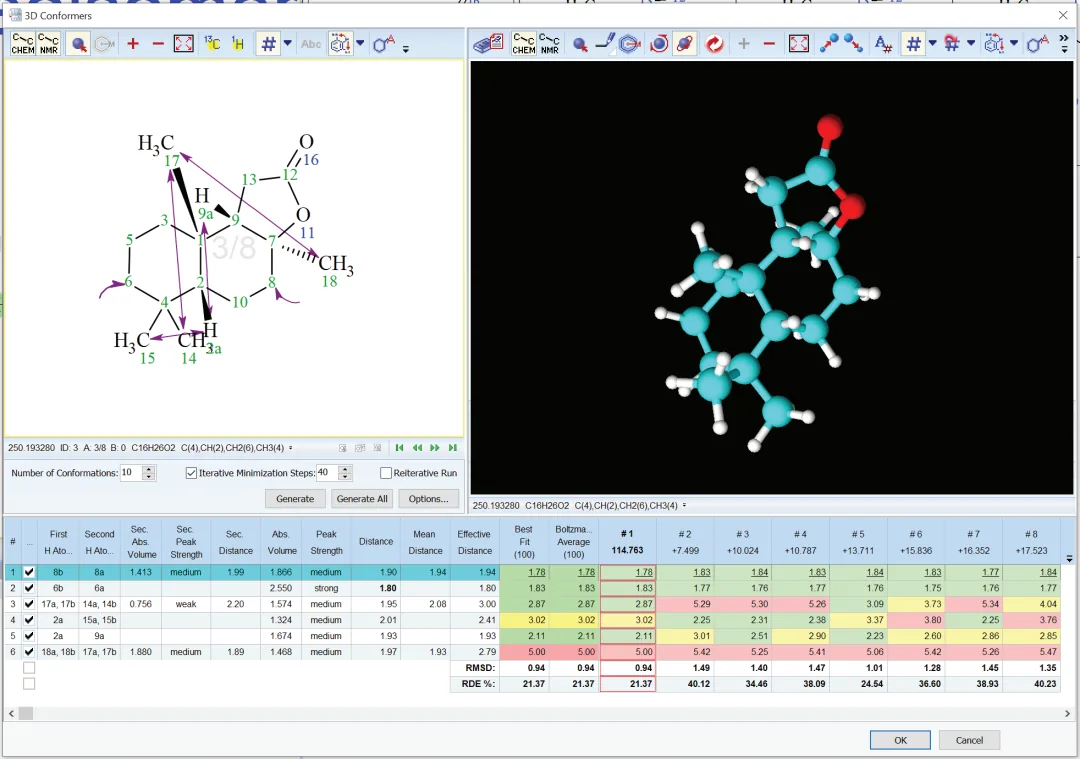
Task: Jump to first structure with green arrow
Action: coord(399,448)
